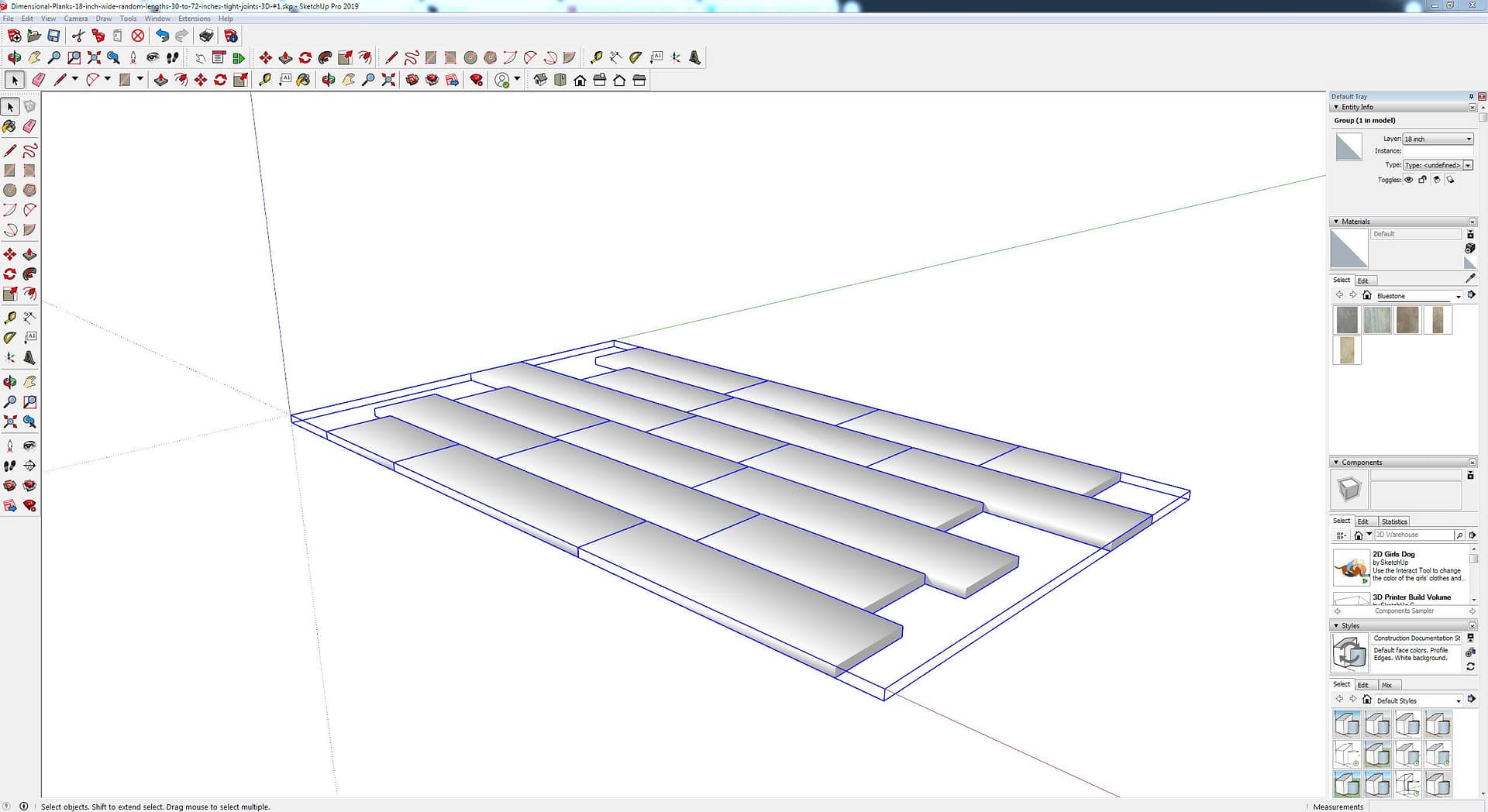Click the 3D Warehouse search field
The height and width of the screenshot is (812, 1488).
1413,535
